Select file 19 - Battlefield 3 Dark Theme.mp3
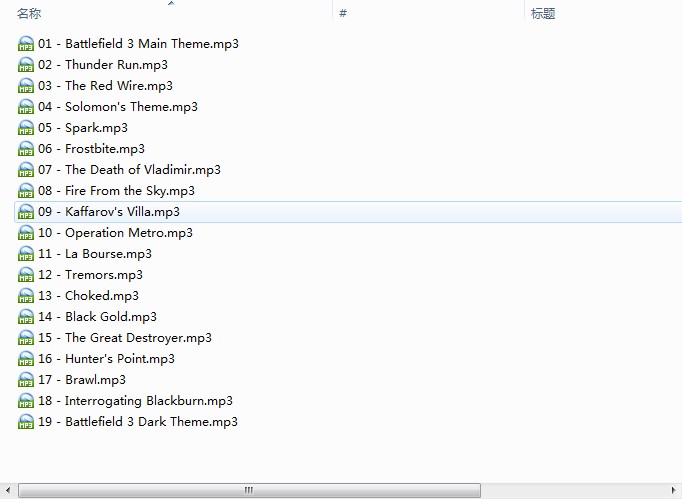This screenshot has height=499, width=682. pos(138,422)
